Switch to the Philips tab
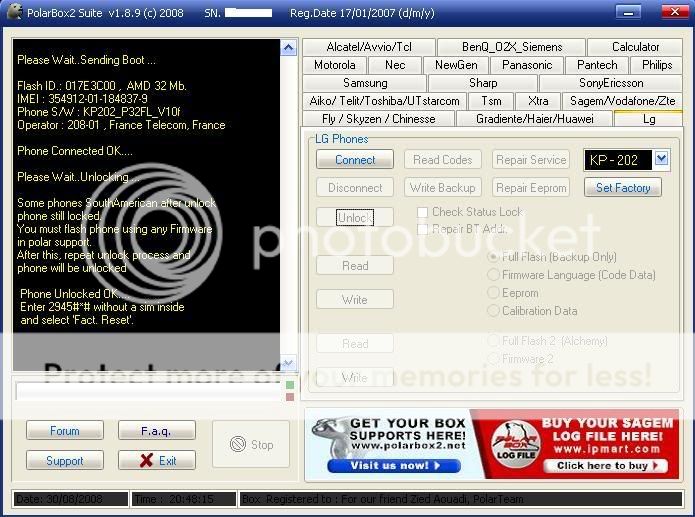 click(656, 65)
